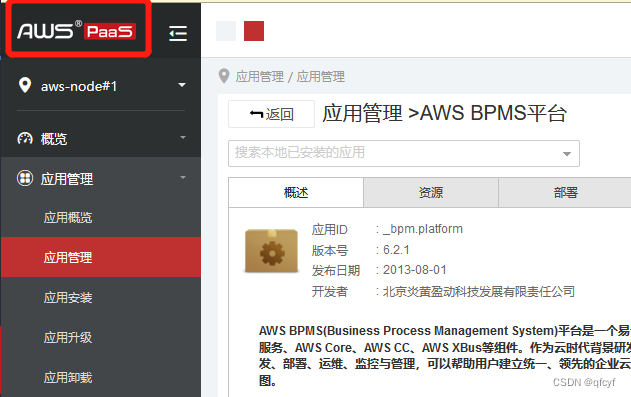
Task: Select the highlighted 应用管理 sidebar item
Action: (x=101, y=257)
